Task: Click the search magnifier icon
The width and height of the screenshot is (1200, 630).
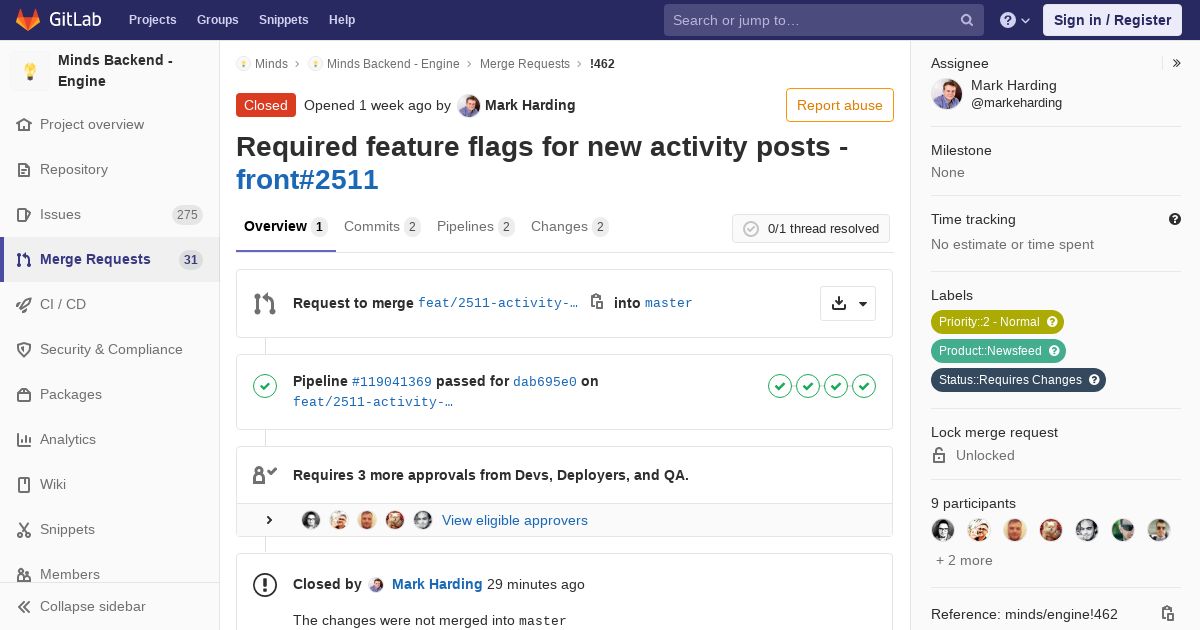Action: 967,20
